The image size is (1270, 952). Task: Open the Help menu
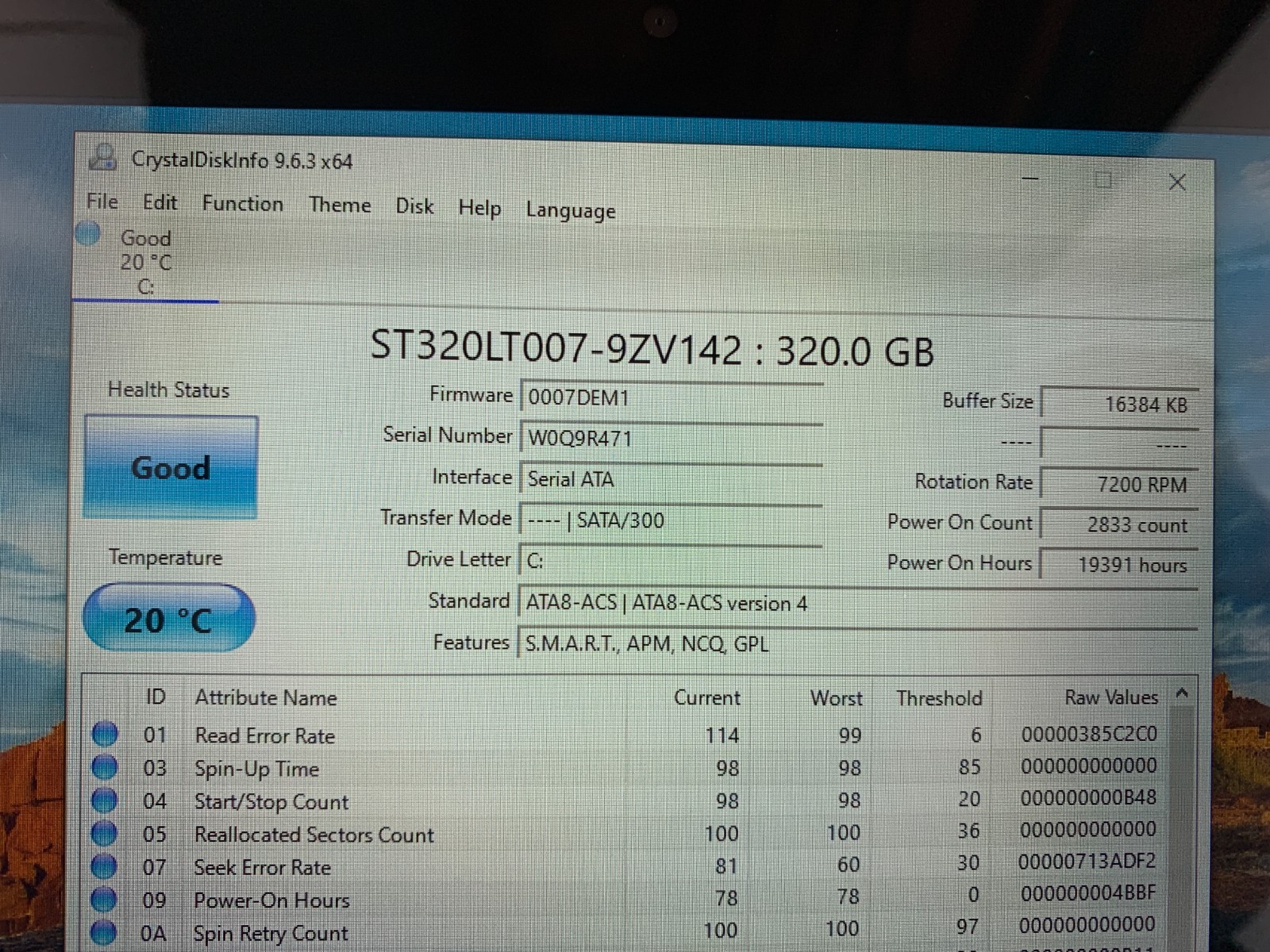(x=479, y=208)
